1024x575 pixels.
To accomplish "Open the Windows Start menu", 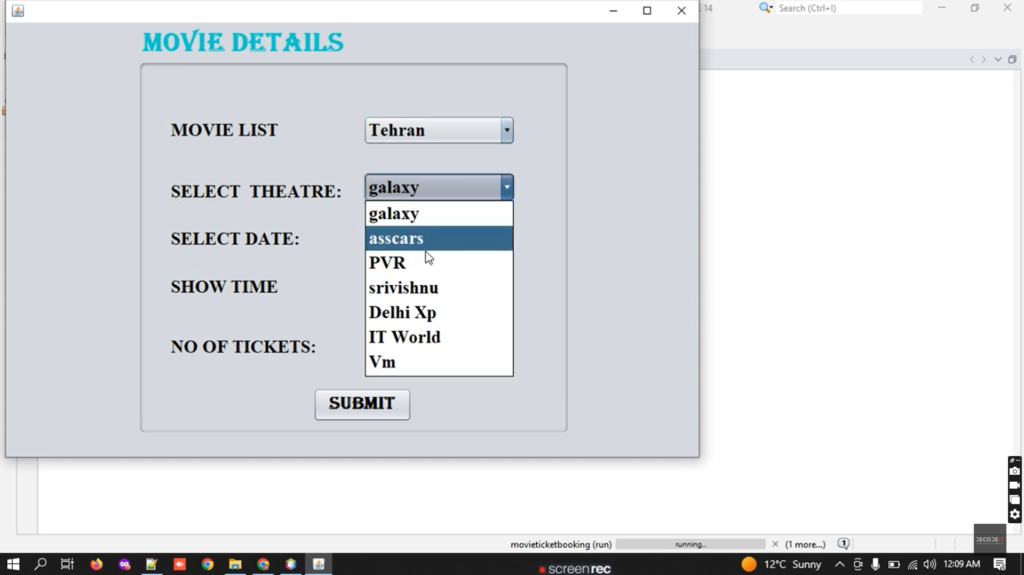I will 13,564.
